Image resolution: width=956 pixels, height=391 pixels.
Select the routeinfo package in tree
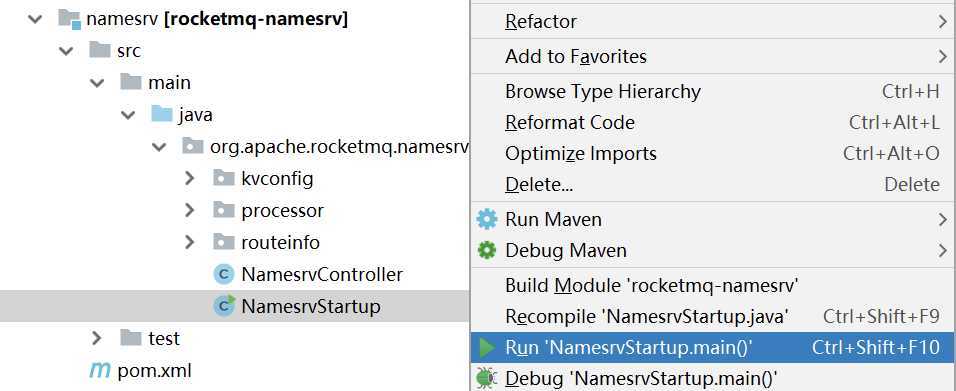(x=280, y=242)
